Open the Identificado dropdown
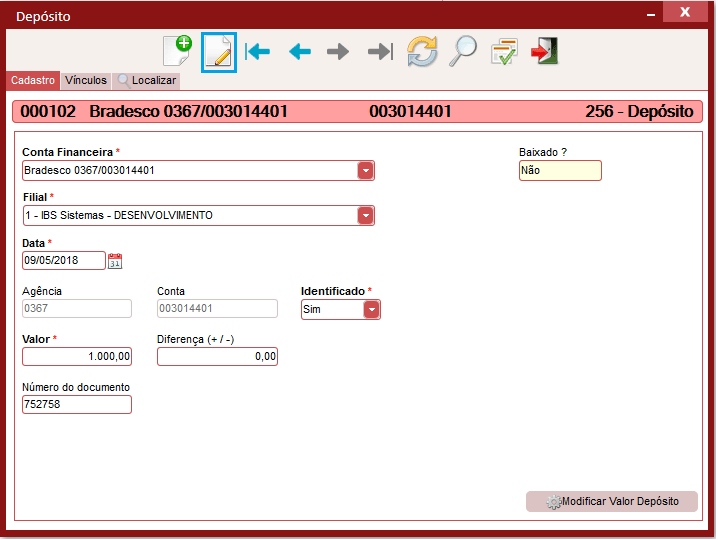Image resolution: width=718 pixels, height=540 pixels. coord(372,310)
